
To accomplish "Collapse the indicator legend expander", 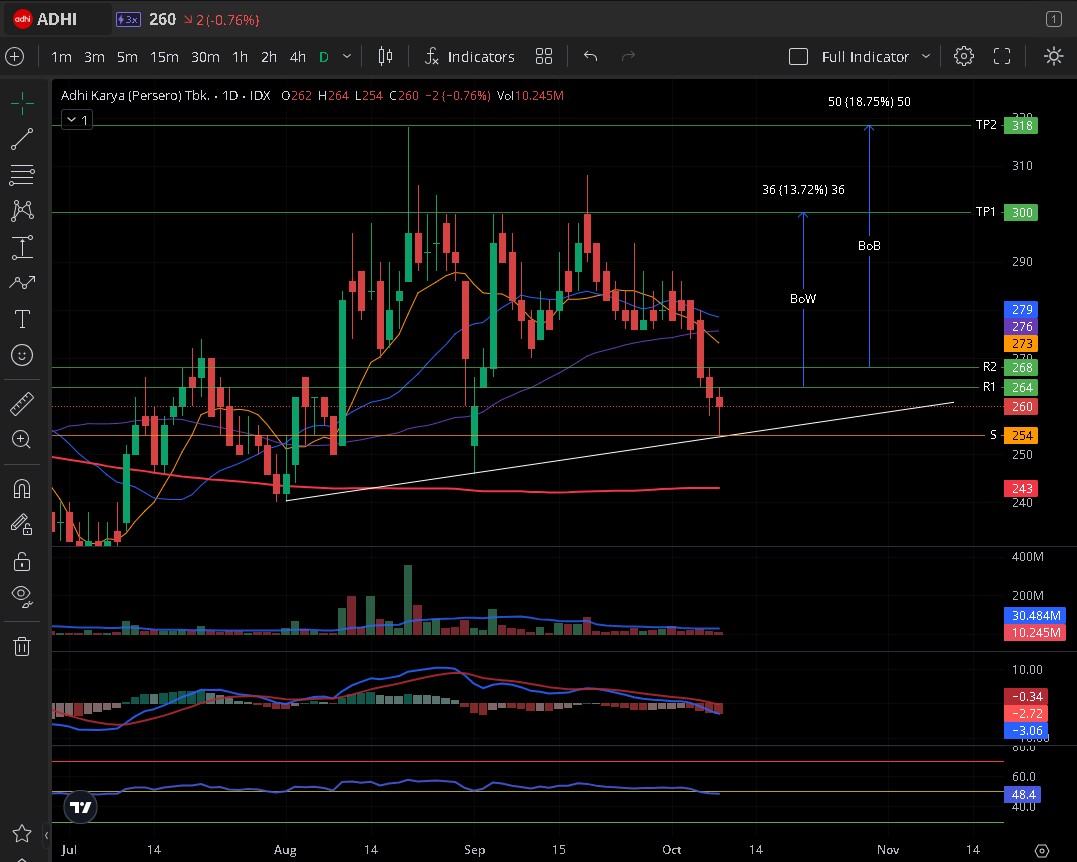I will tap(76, 120).
